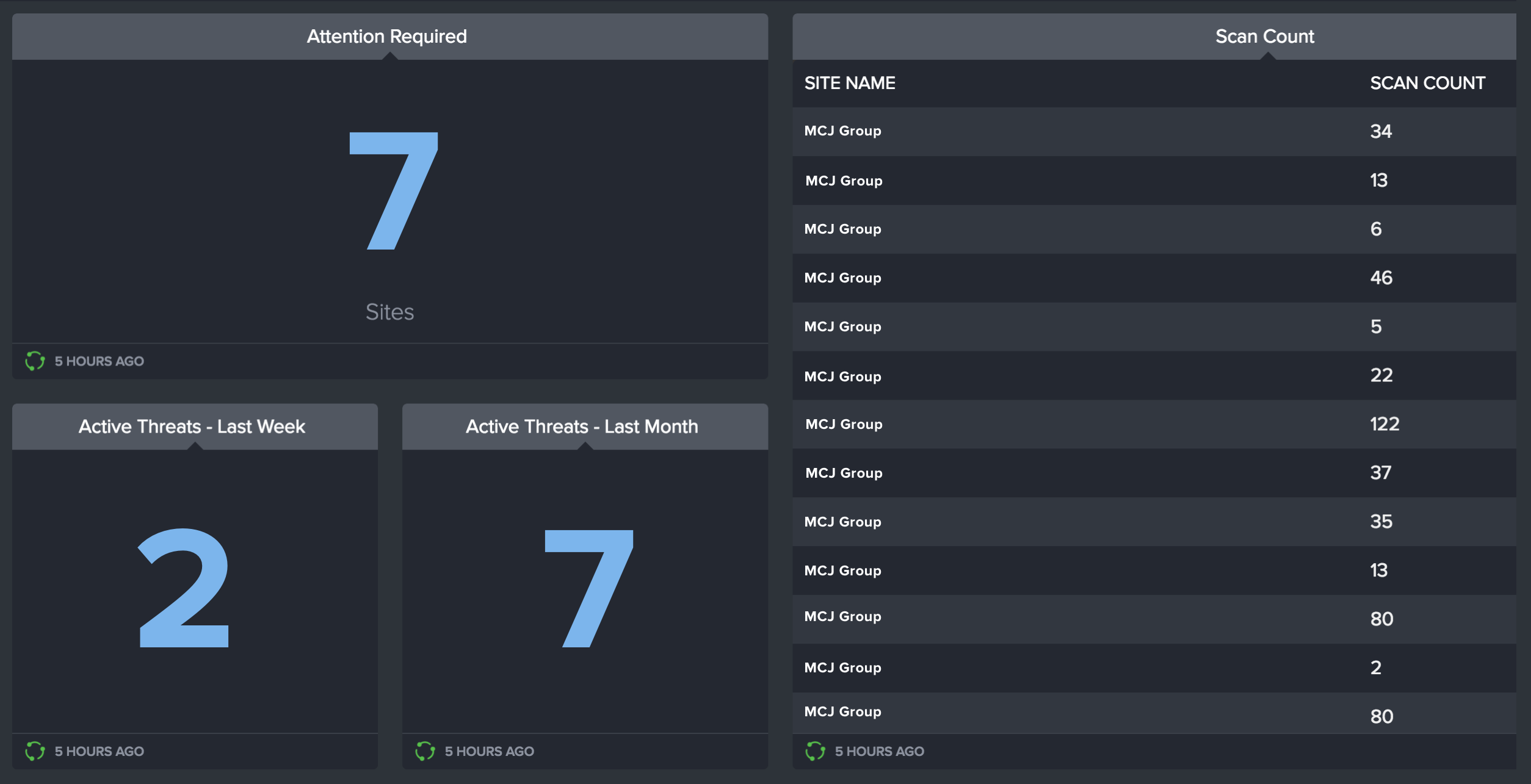Image resolution: width=1531 pixels, height=784 pixels.
Task: Click refresh icon under Active Threats Last Week
Action: coord(35,751)
